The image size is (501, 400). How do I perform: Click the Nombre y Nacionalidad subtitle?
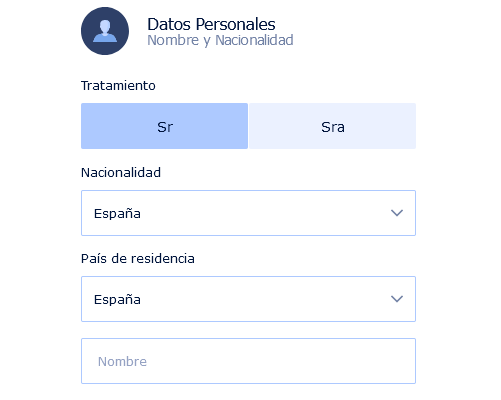coord(220,40)
